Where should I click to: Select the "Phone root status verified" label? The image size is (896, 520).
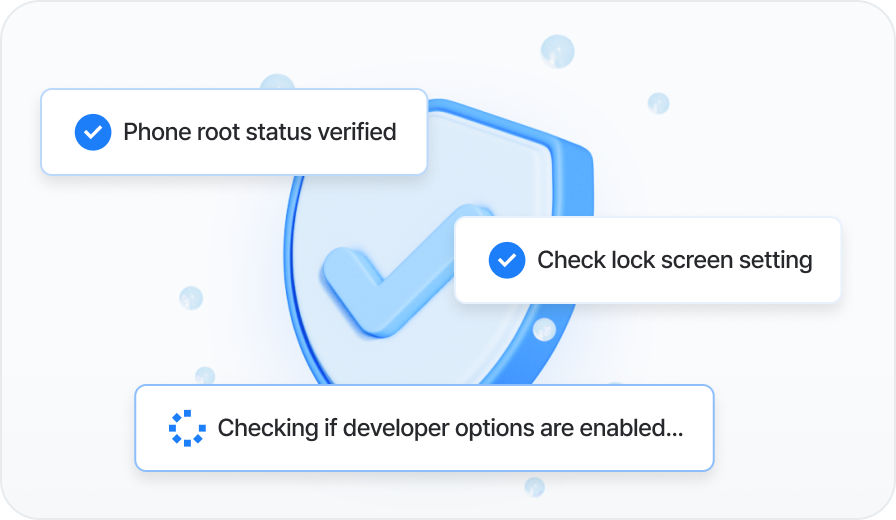click(x=259, y=132)
